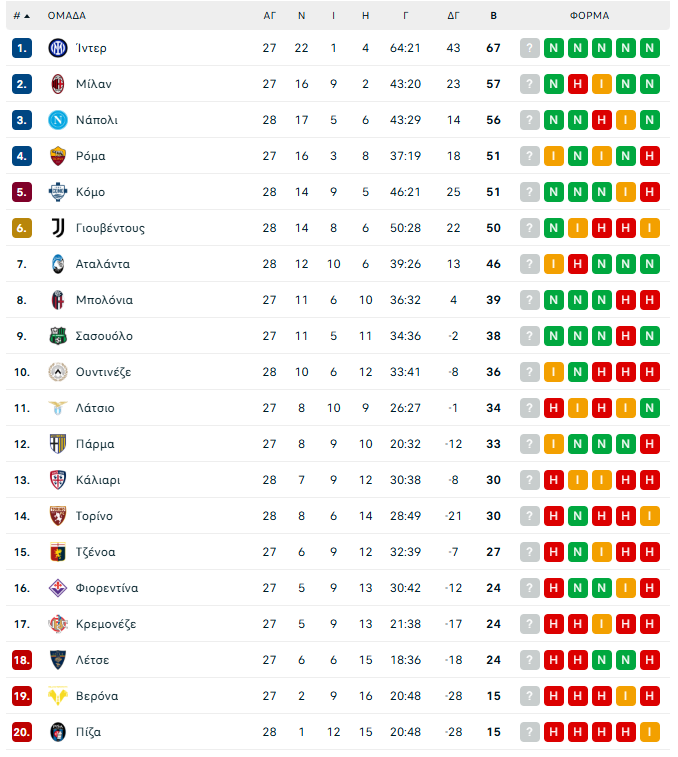The image size is (678, 757).
Task: Click the Inter club crest icon
Action: [58, 48]
